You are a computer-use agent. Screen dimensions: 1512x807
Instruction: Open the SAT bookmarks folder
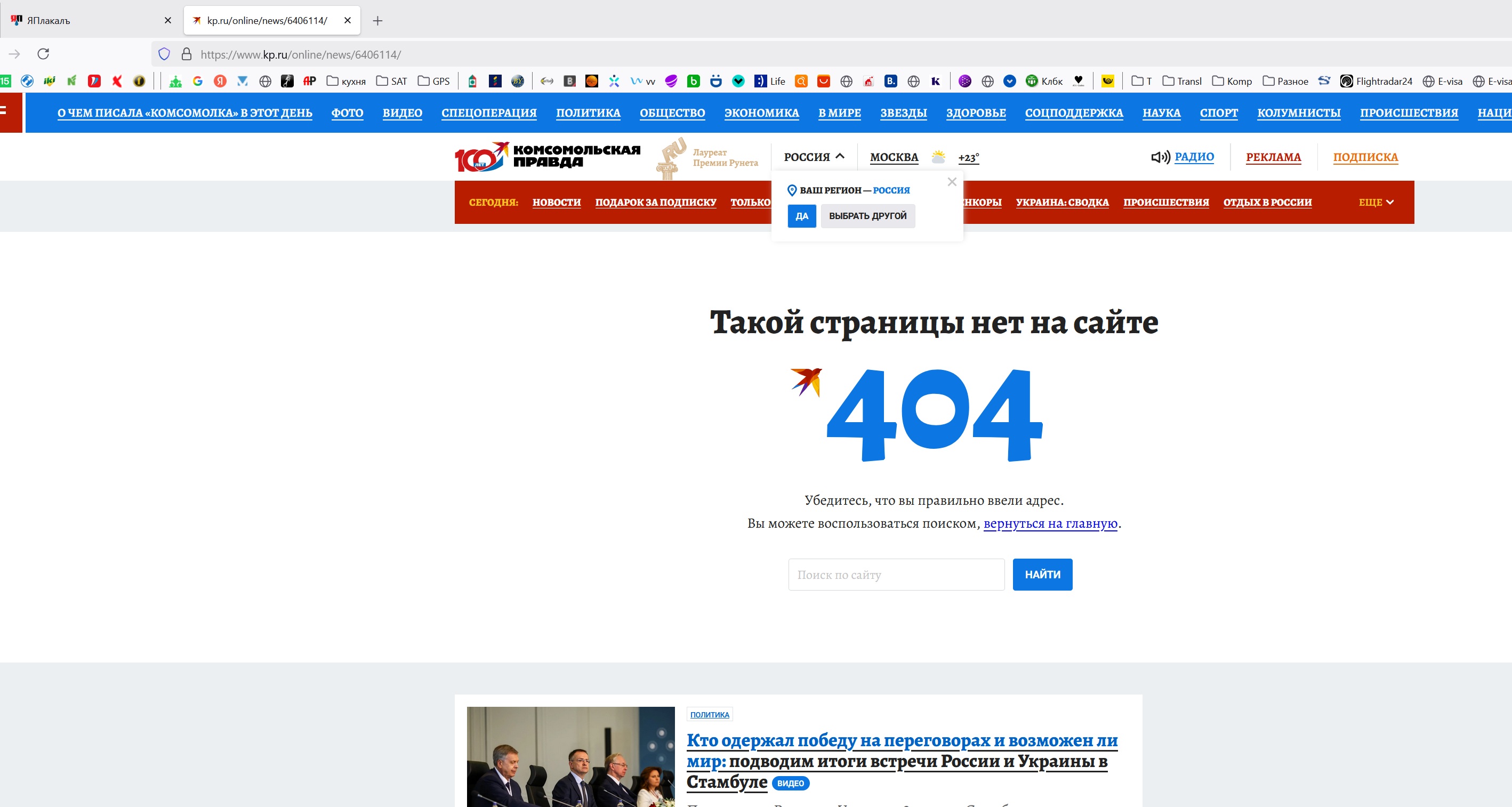[391, 81]
